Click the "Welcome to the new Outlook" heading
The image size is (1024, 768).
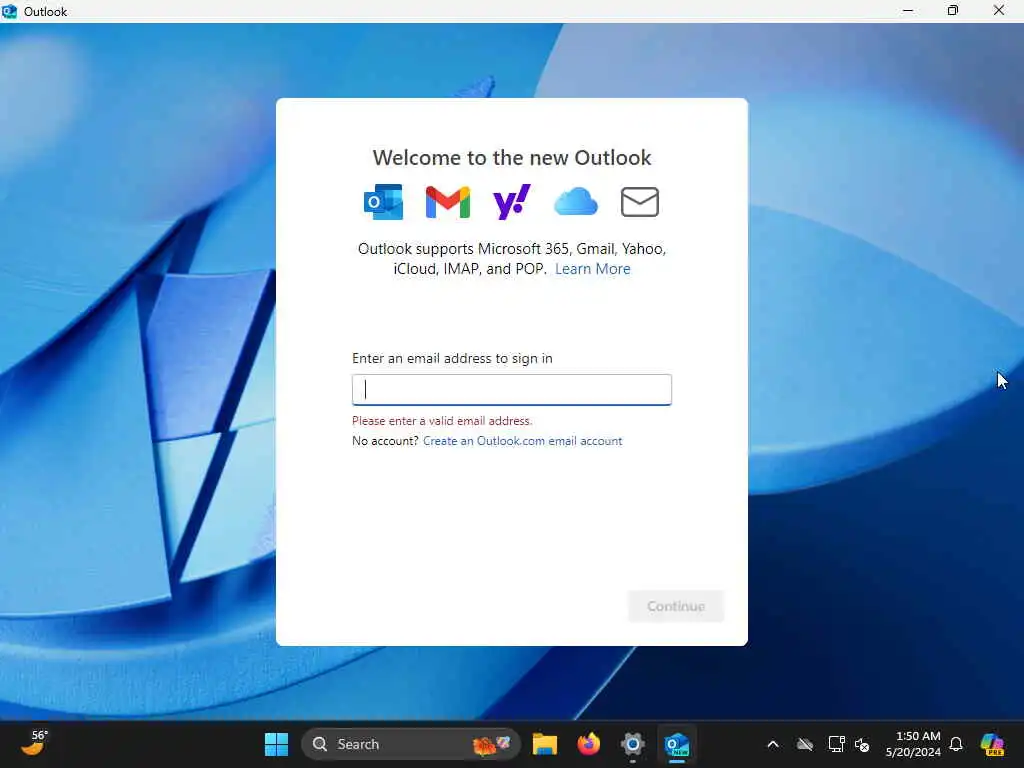pos(511,157)
